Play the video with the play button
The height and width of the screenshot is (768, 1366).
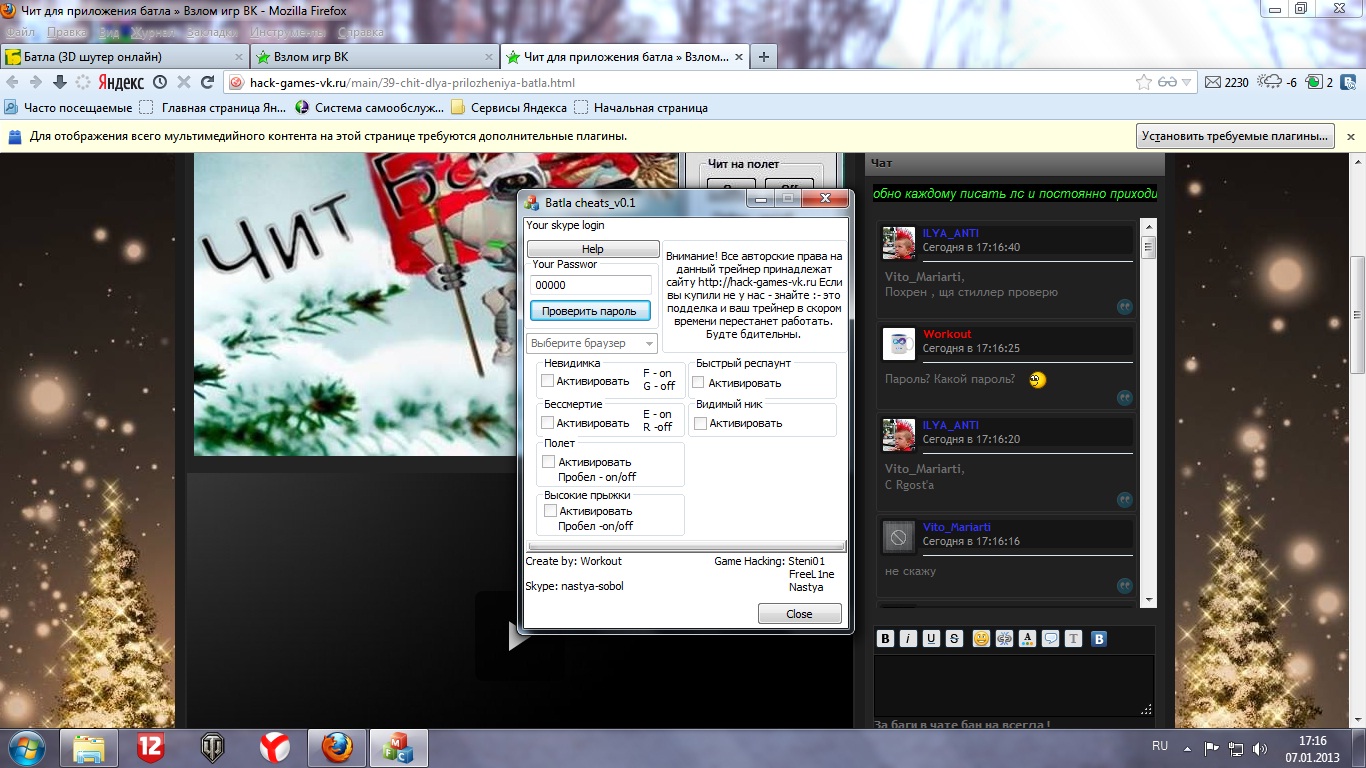coord(518,636)
